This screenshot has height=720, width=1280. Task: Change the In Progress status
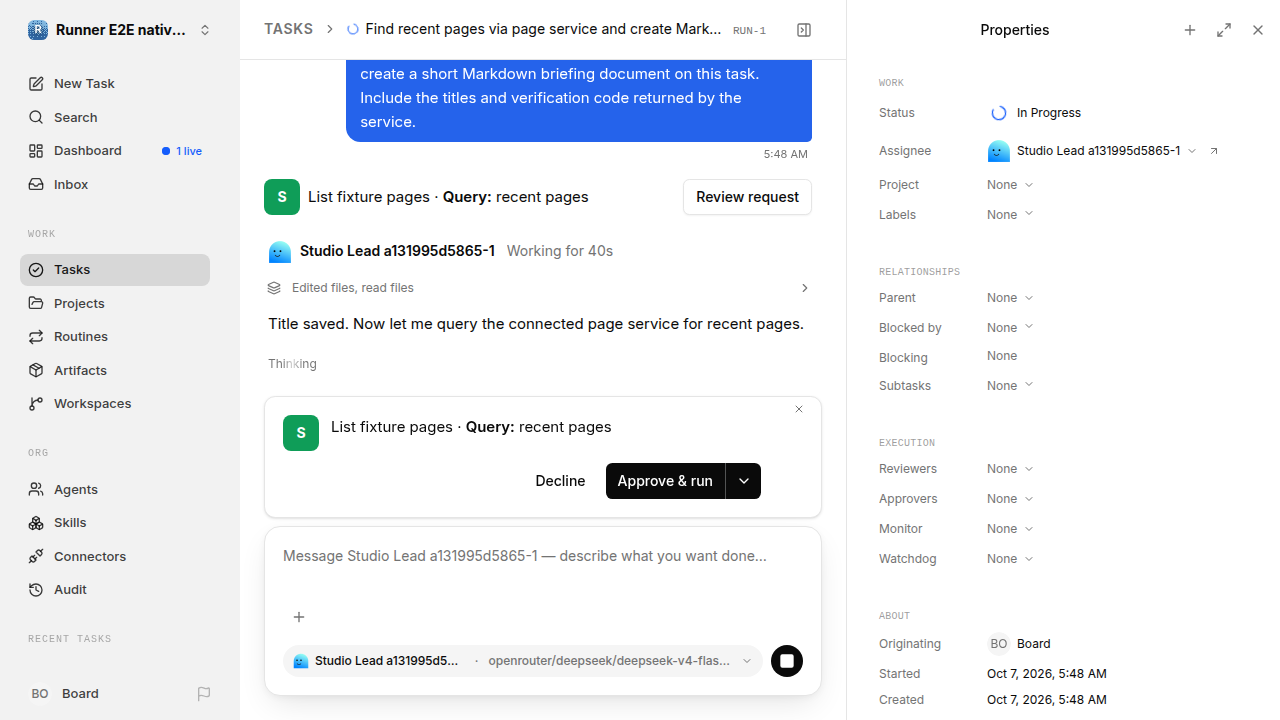point(1035,113)
